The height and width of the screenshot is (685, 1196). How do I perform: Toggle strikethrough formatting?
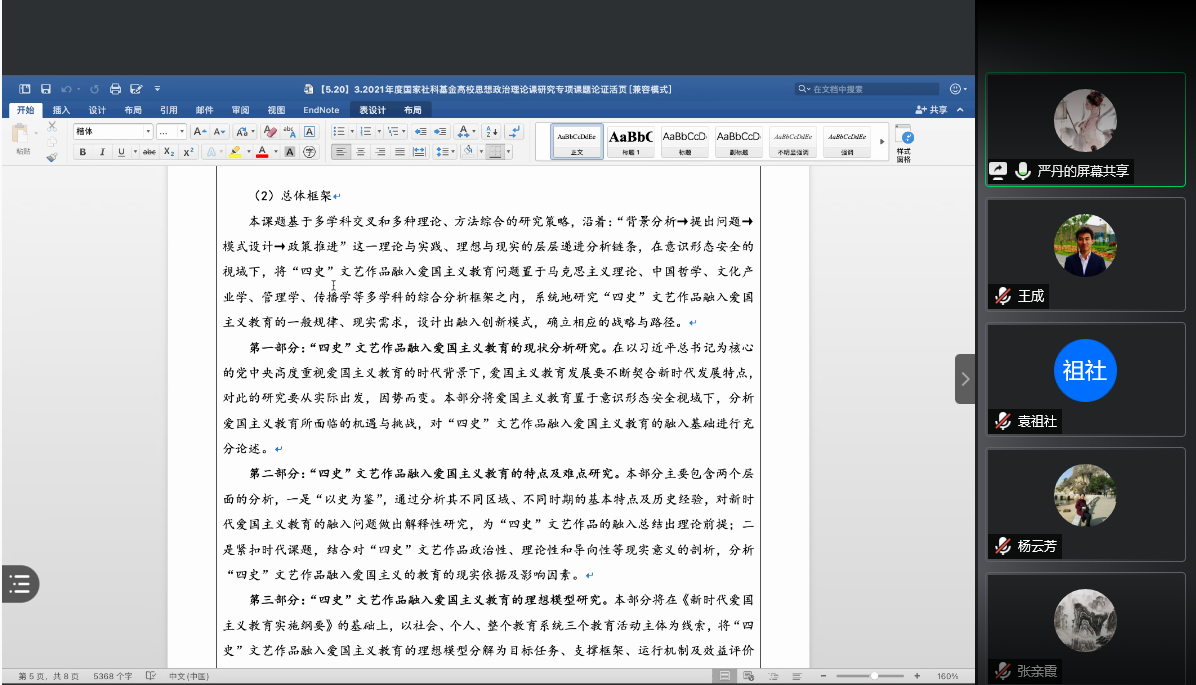click(149, 152)
